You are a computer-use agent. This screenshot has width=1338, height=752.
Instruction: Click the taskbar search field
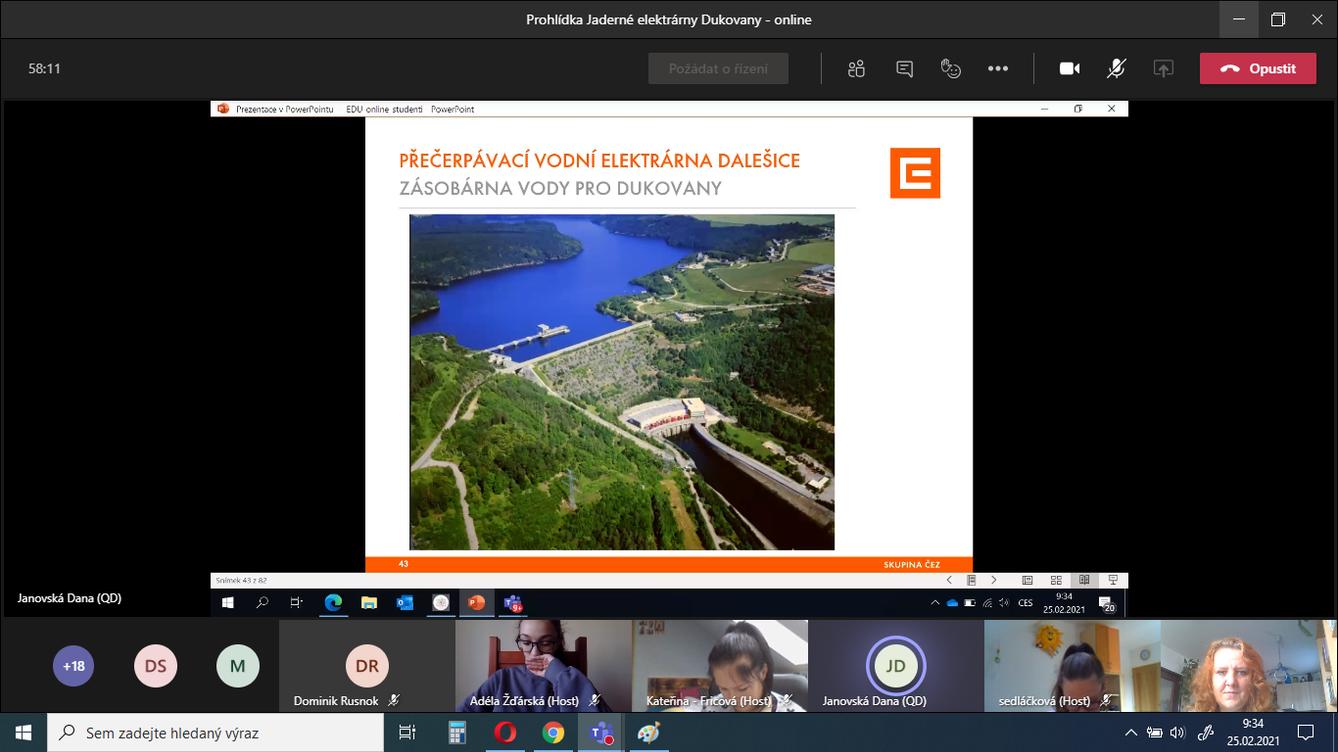(215, 733)
